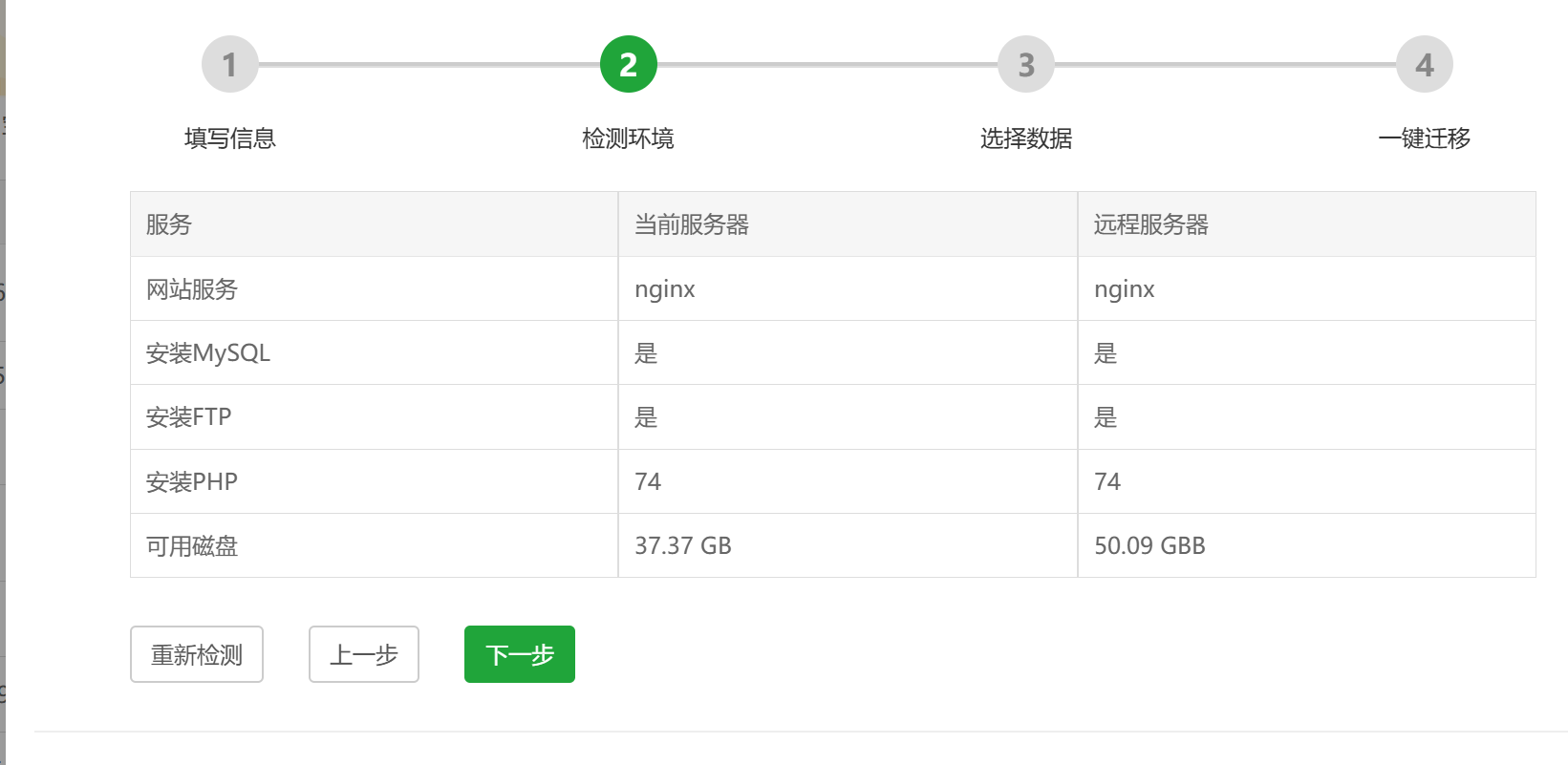Click the current server MySQL 是 value

click(646, 353)
